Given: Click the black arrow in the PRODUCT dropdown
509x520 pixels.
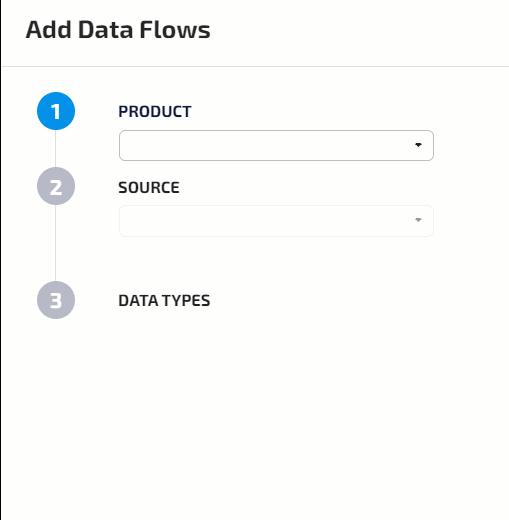Looking at the screenshot, I should coord(418,145).
